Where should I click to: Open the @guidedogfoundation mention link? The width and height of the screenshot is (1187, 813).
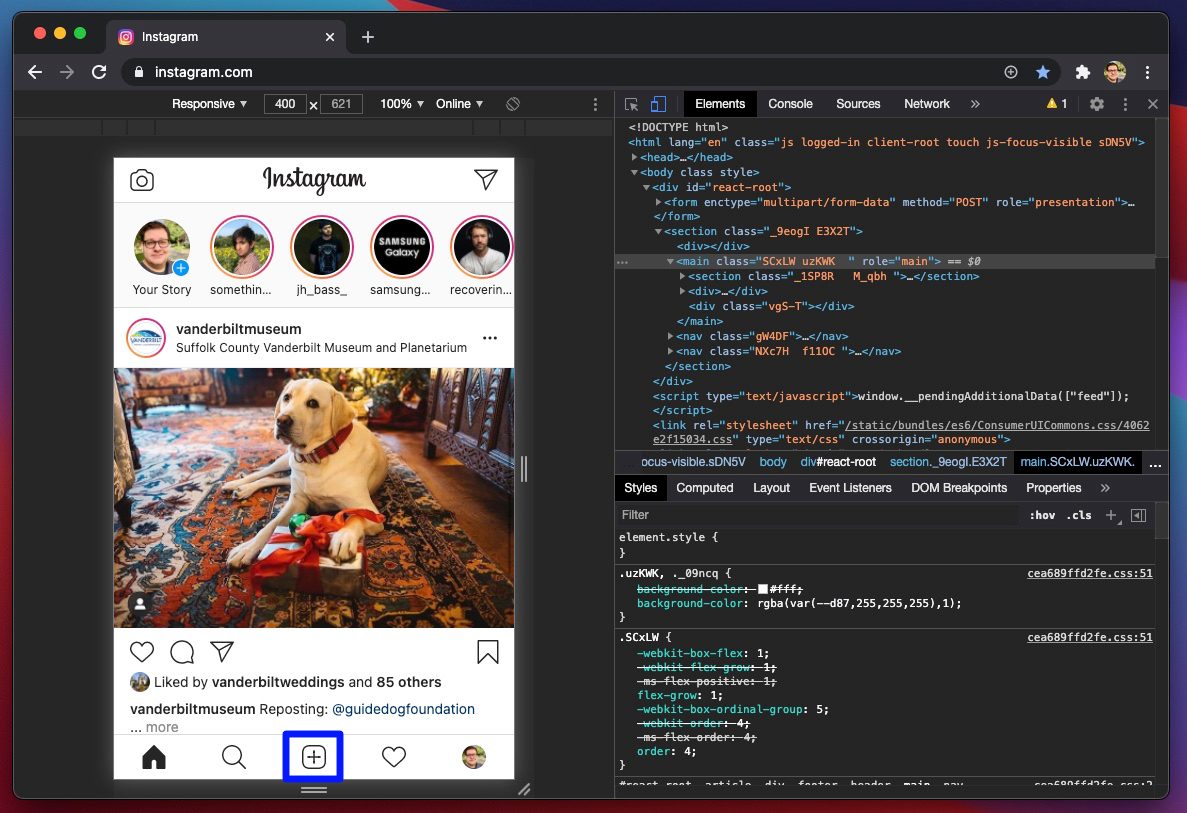click(x=403, y=709)
